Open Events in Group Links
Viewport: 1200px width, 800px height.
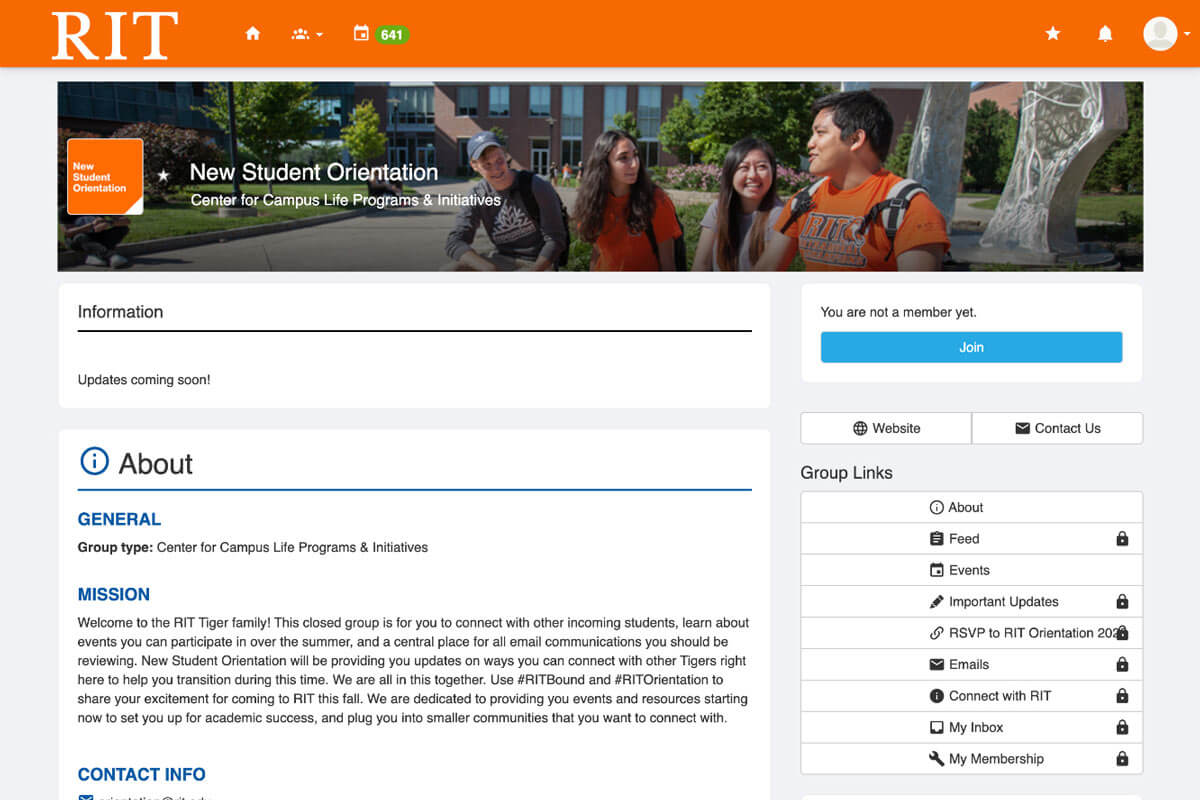[x=971, y=570]
